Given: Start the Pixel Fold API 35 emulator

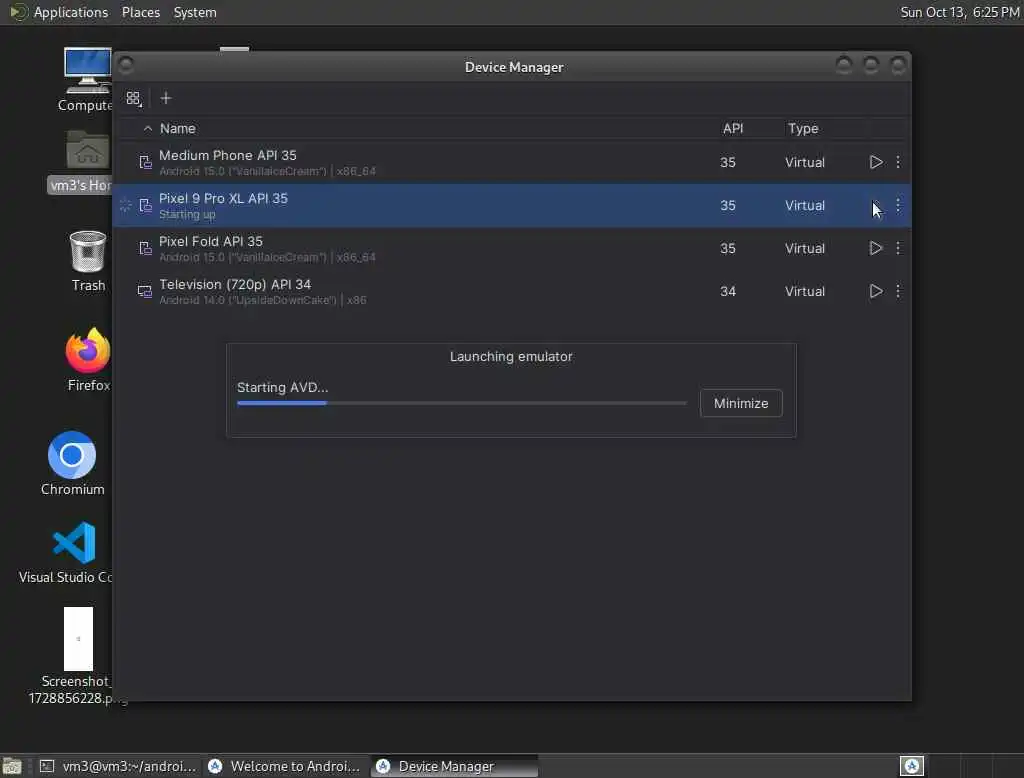Looking at the screenshot, I should [x=876, y=248].
